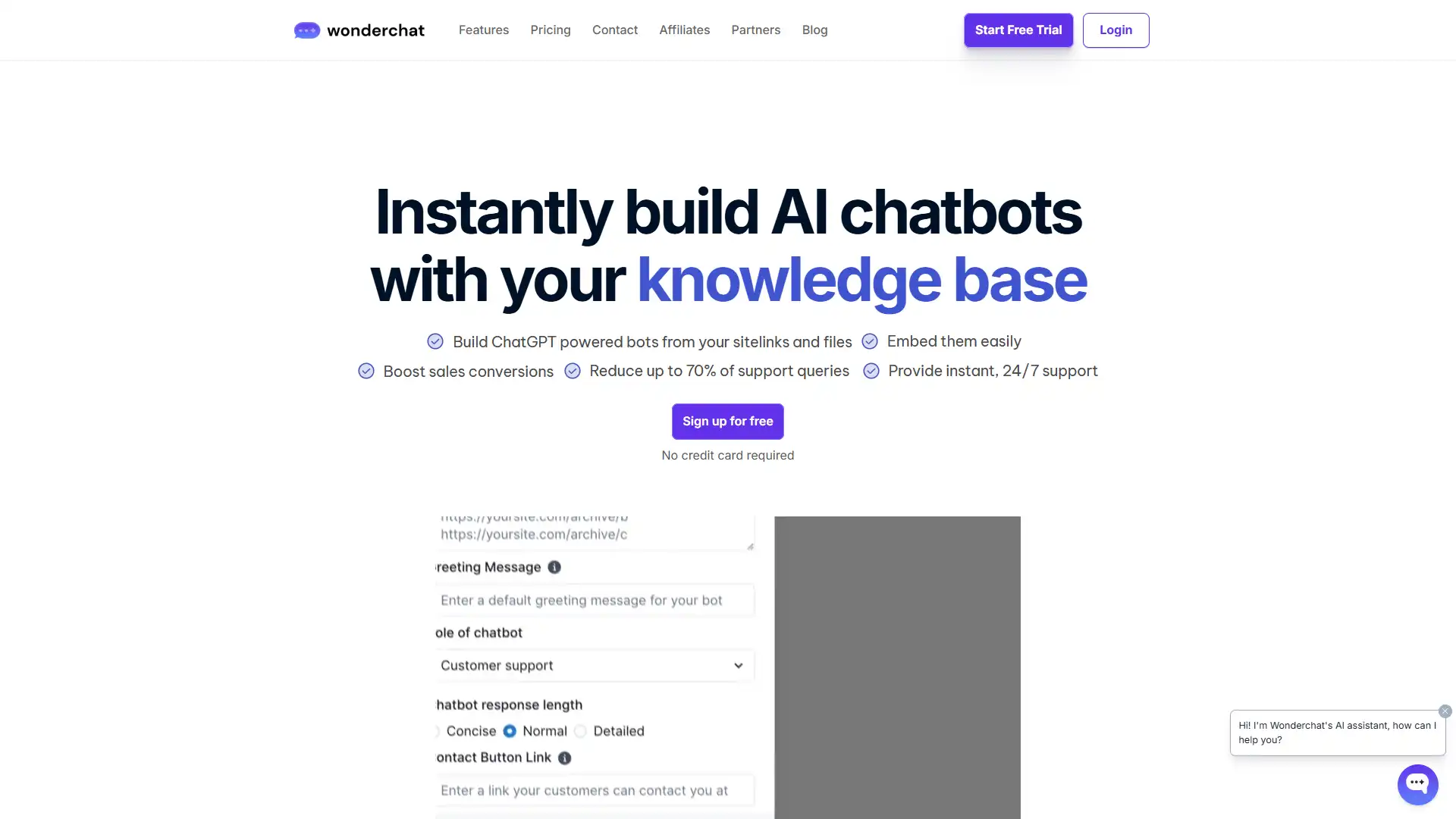Image resolution: width=1456 pixels, height=819 pixels.
Task: Click the Login link in navigation
Action: coord(1116,30)
